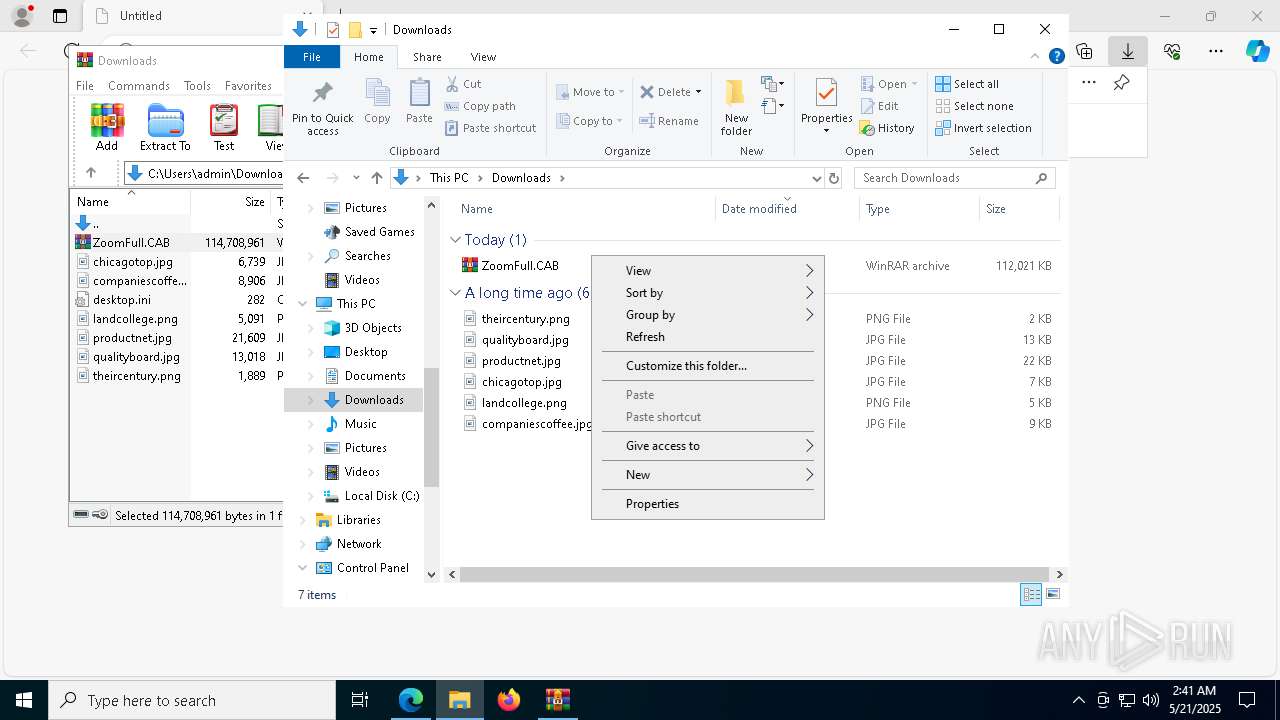Select ZoomFull.CAB in Explorer list

520,266
